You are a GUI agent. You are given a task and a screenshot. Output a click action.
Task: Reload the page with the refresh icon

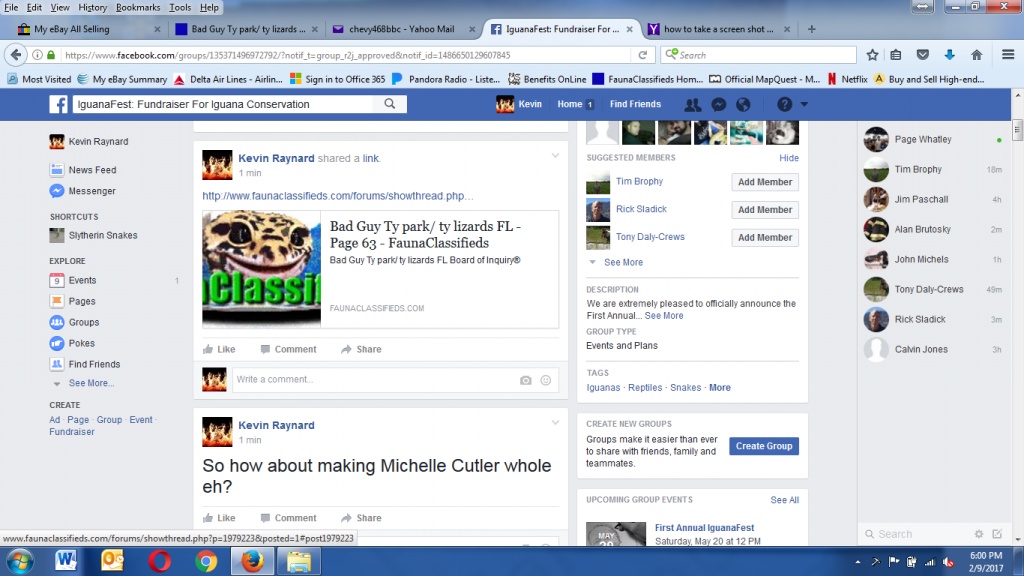coord(643,55)
